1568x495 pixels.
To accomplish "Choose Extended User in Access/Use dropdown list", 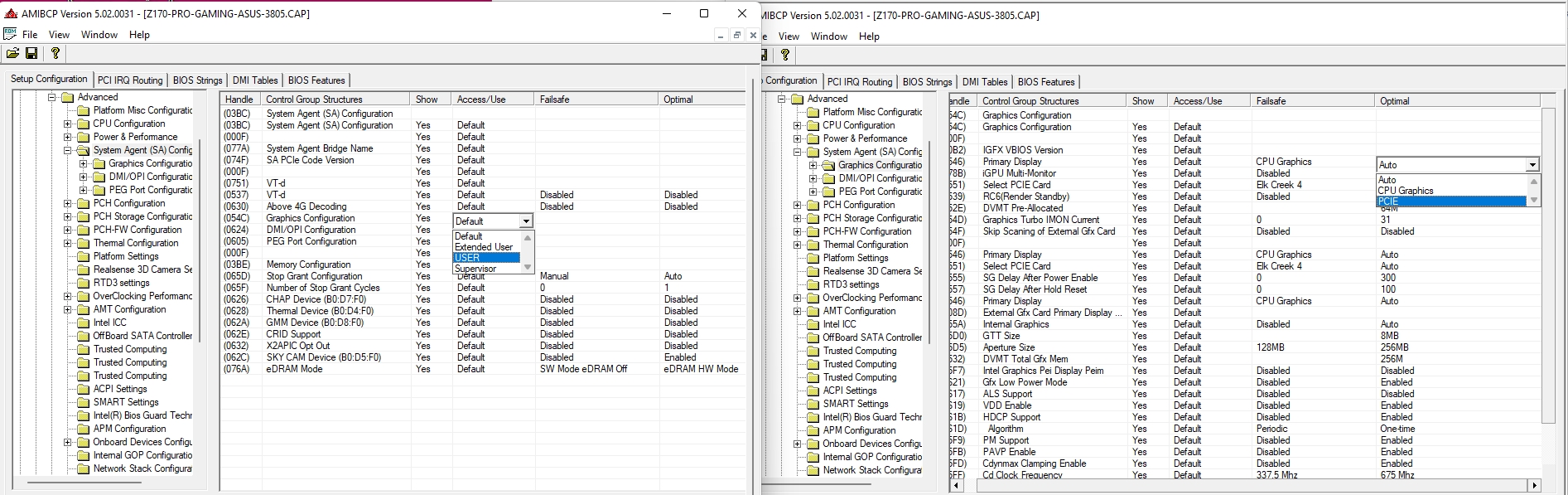I will click(x=487, y=247).
